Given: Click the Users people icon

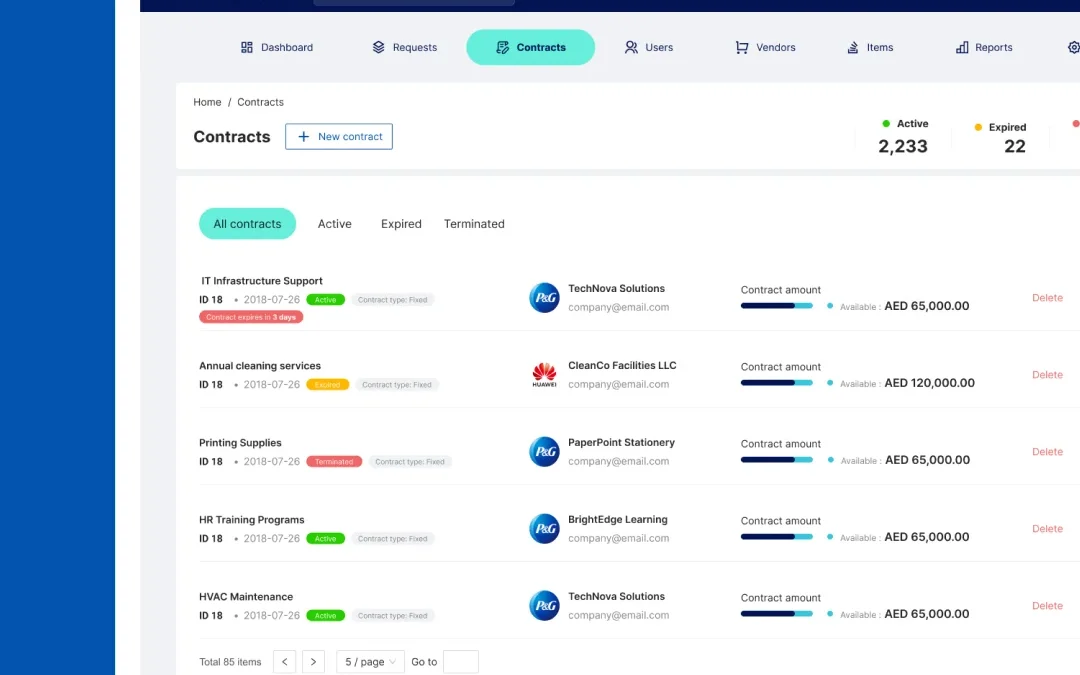Looking at the screenshot, I should pyautogui.click(x=631, y=48).
